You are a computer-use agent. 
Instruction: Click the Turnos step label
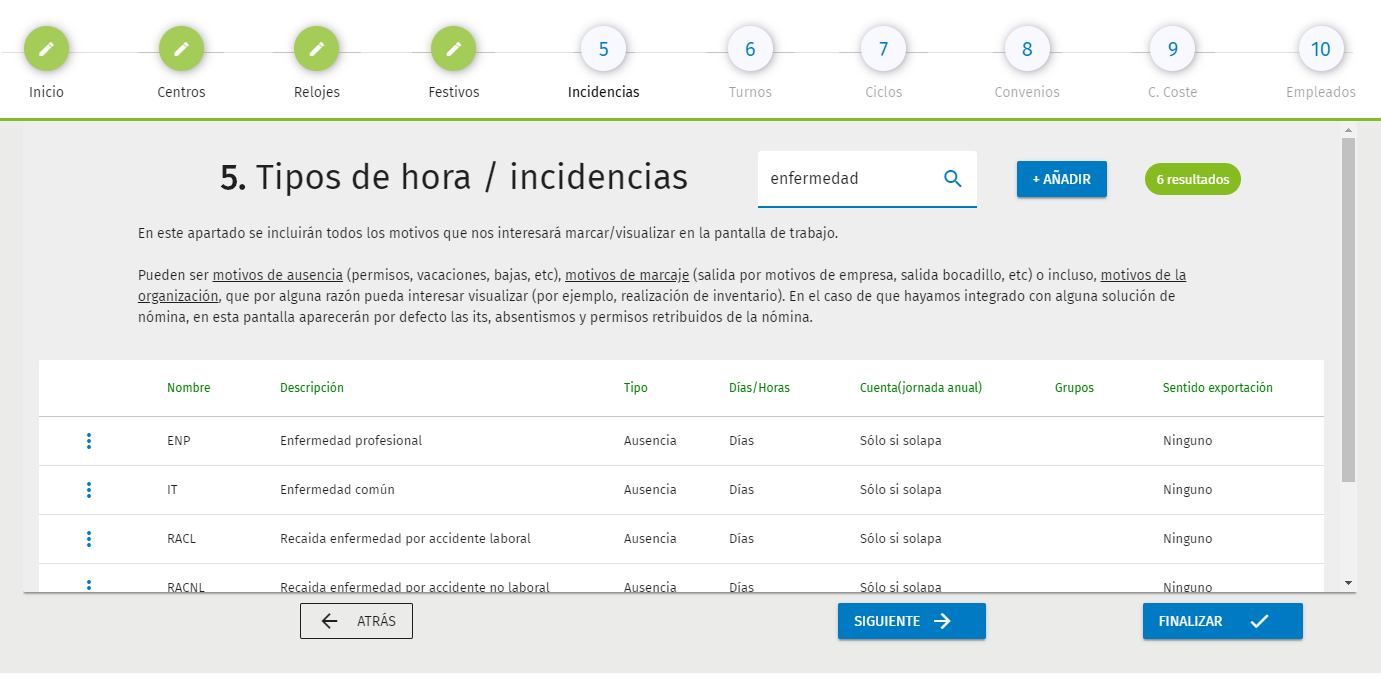coord(750,92)
